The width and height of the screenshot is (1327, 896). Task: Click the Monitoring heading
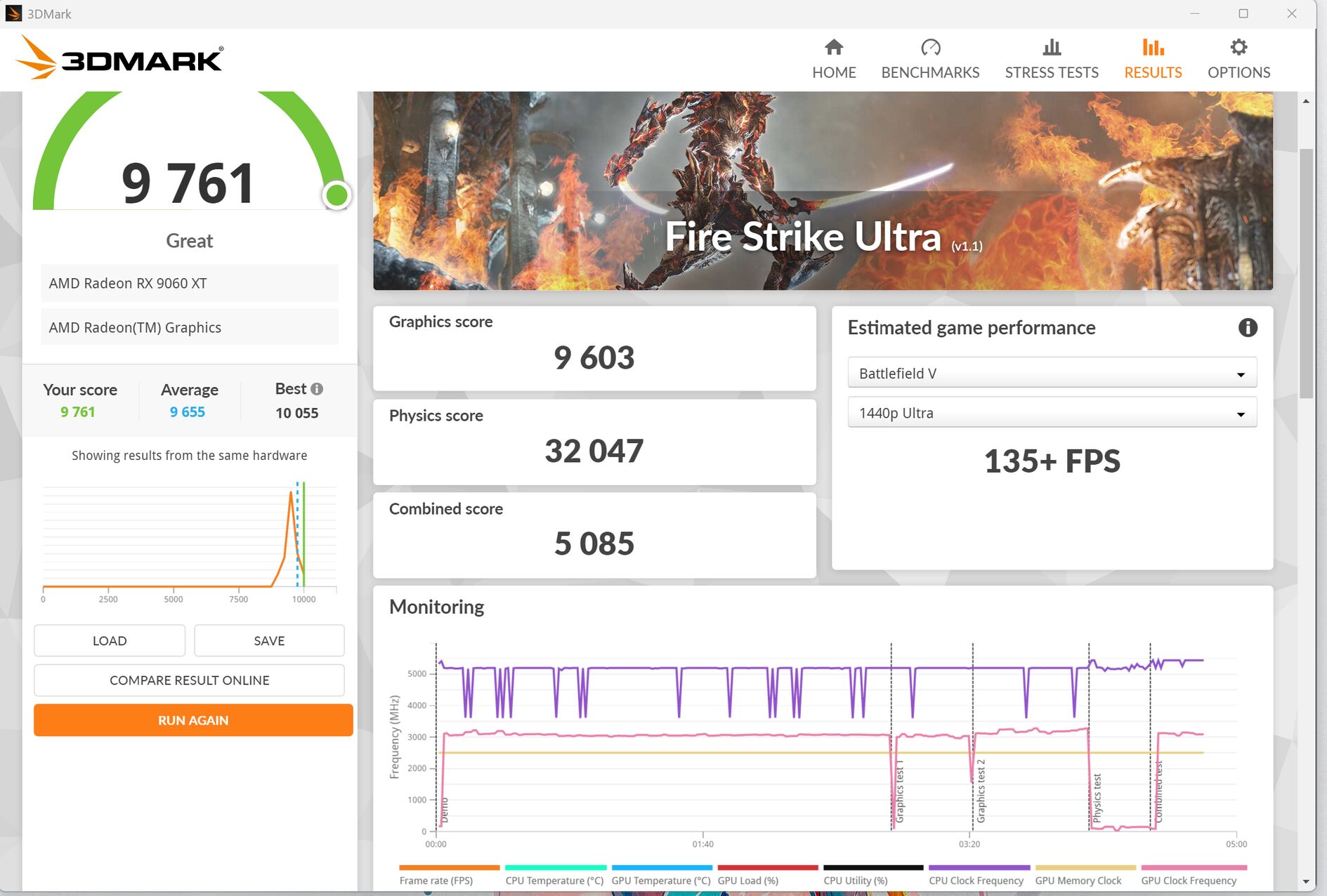click(x=436, y=607)
